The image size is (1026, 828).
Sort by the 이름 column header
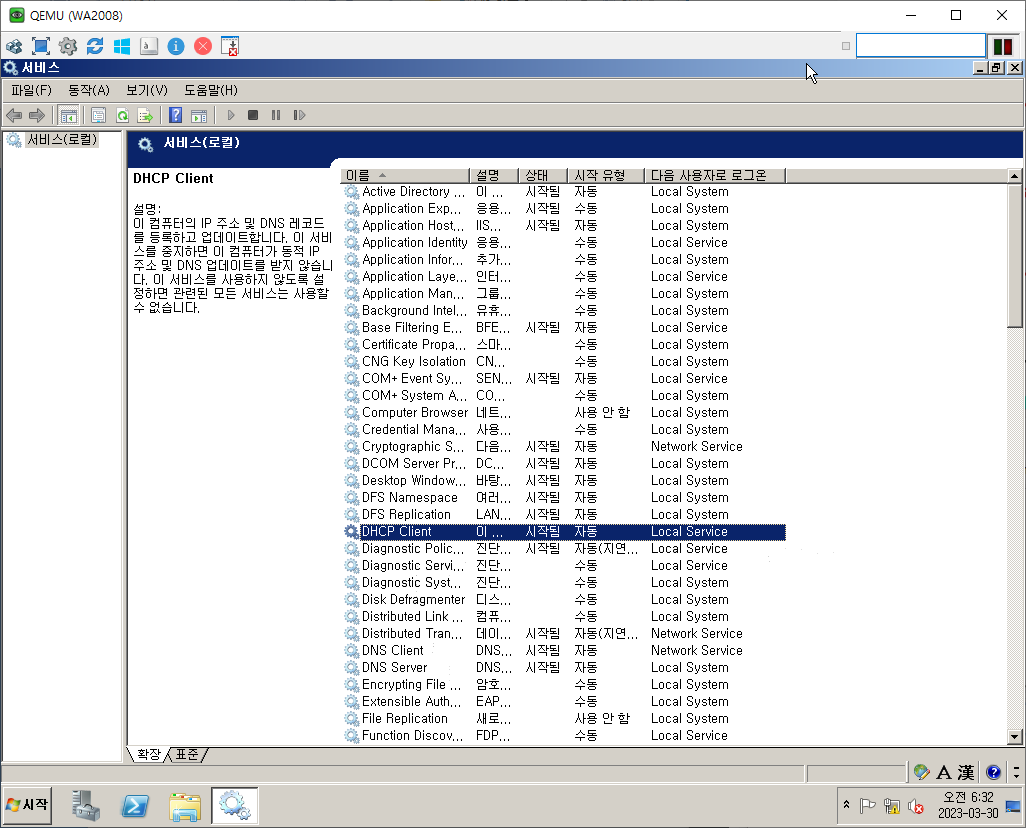[x=405, y=175]
